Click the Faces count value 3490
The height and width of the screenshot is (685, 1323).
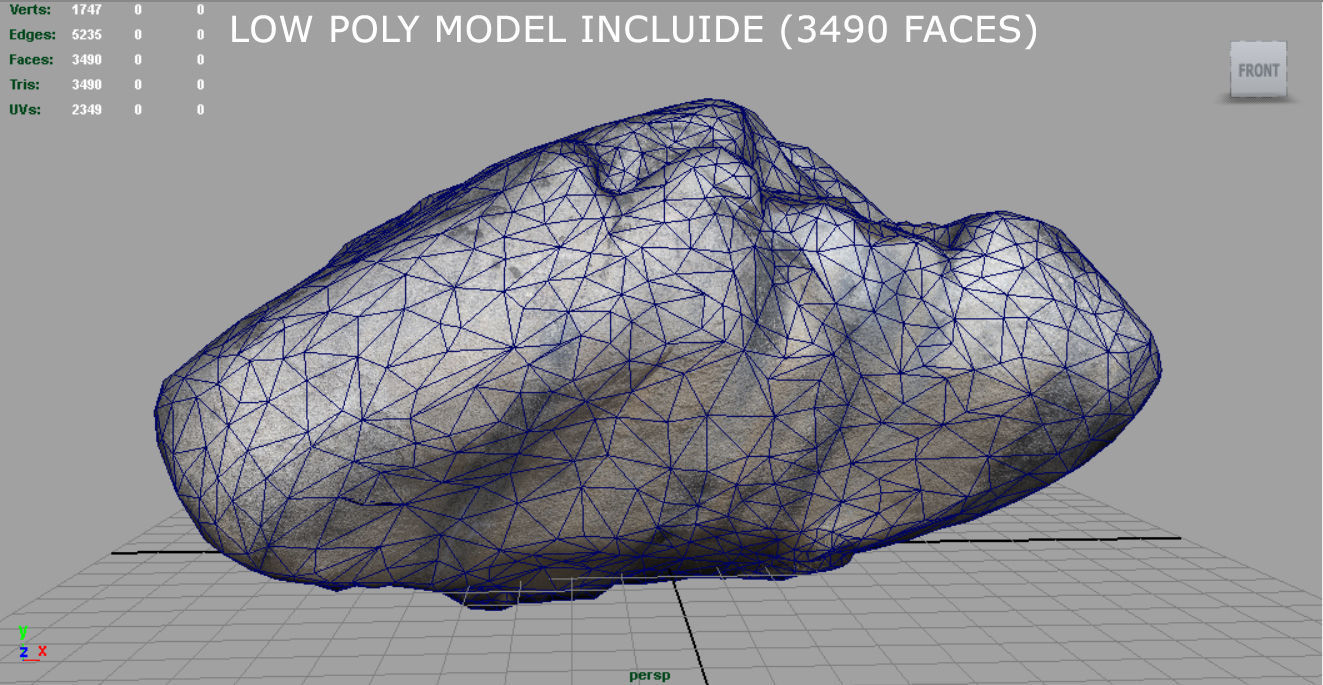click(x=86, y=59)
